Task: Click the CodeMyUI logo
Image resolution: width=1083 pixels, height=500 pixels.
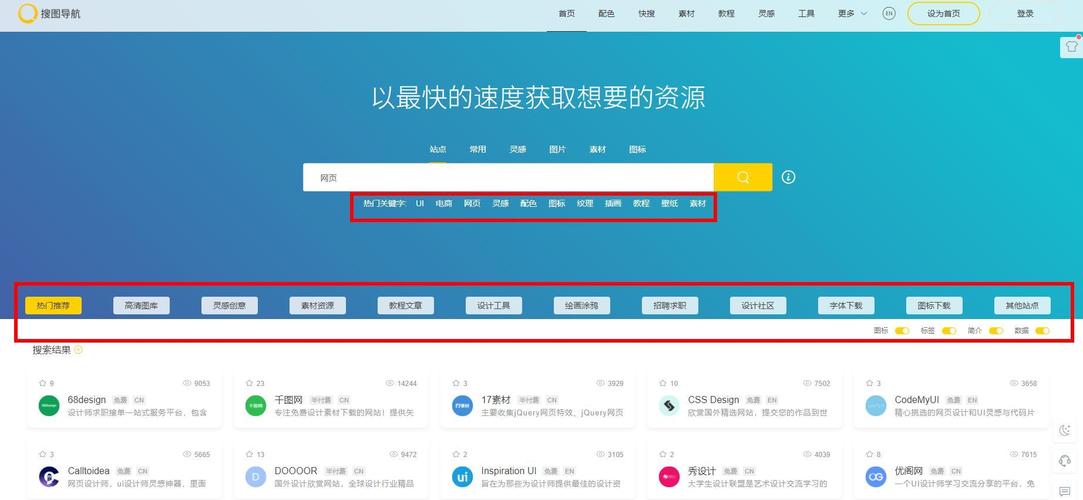Action: [x=876, y=405]
